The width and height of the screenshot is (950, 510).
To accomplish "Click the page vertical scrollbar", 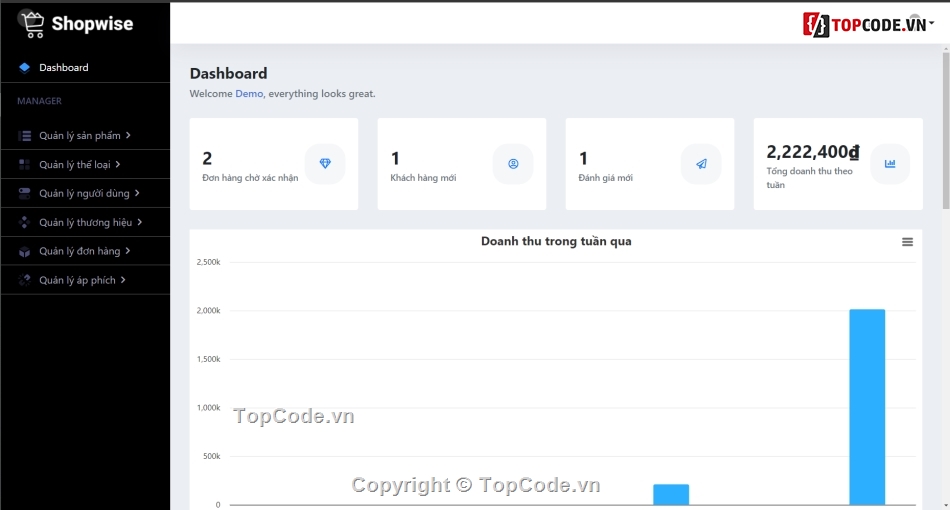I will (x=945, y=130).
